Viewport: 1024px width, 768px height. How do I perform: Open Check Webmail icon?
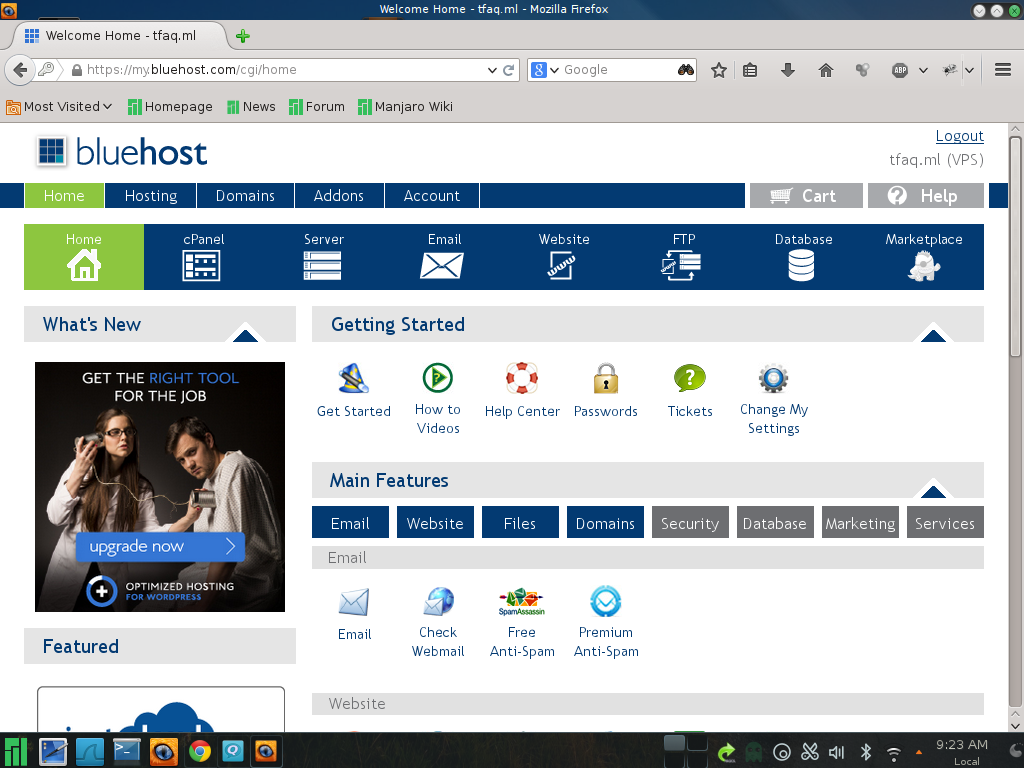(x=438, y=602)
